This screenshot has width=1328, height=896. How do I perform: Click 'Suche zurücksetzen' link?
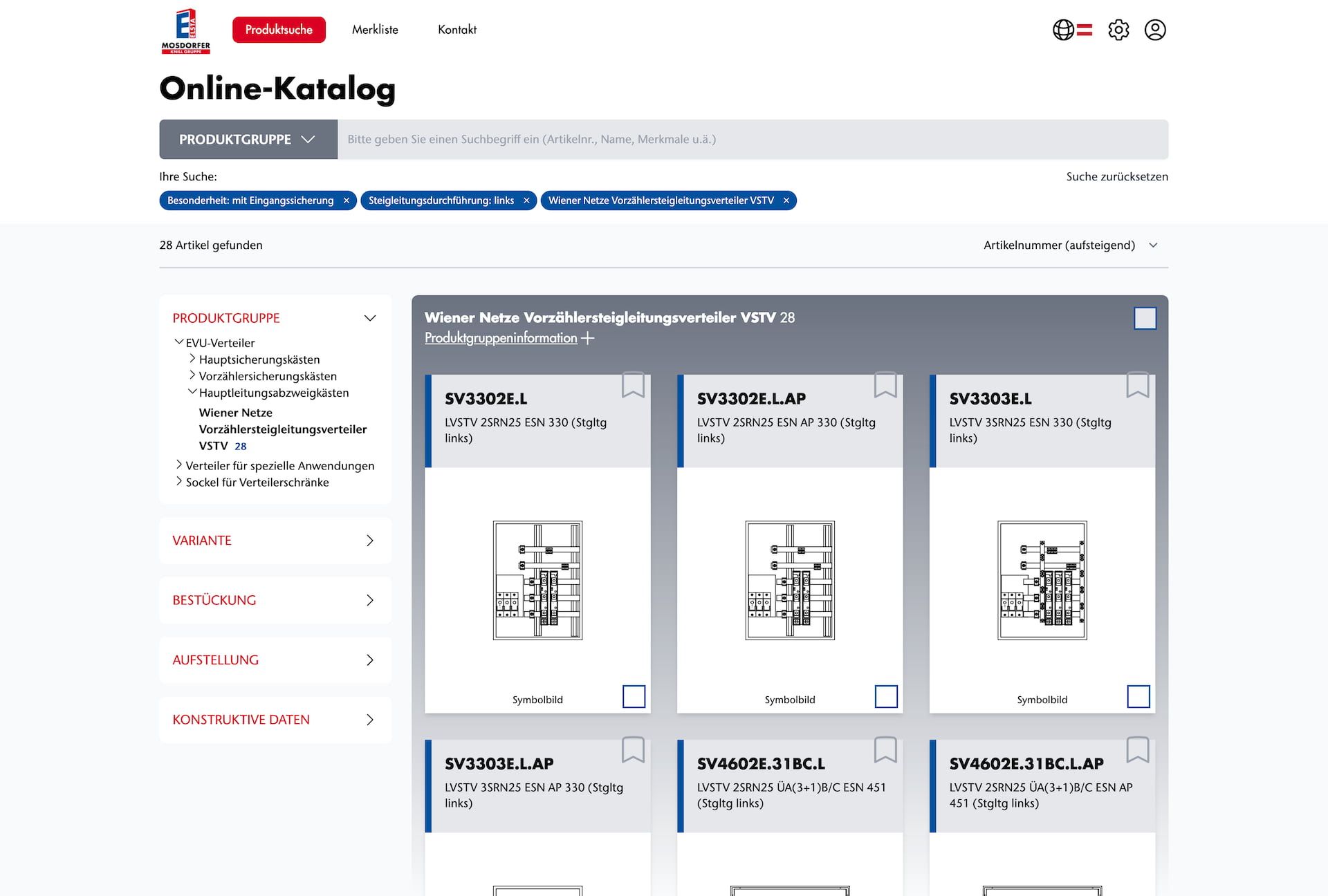point(1117,176)
